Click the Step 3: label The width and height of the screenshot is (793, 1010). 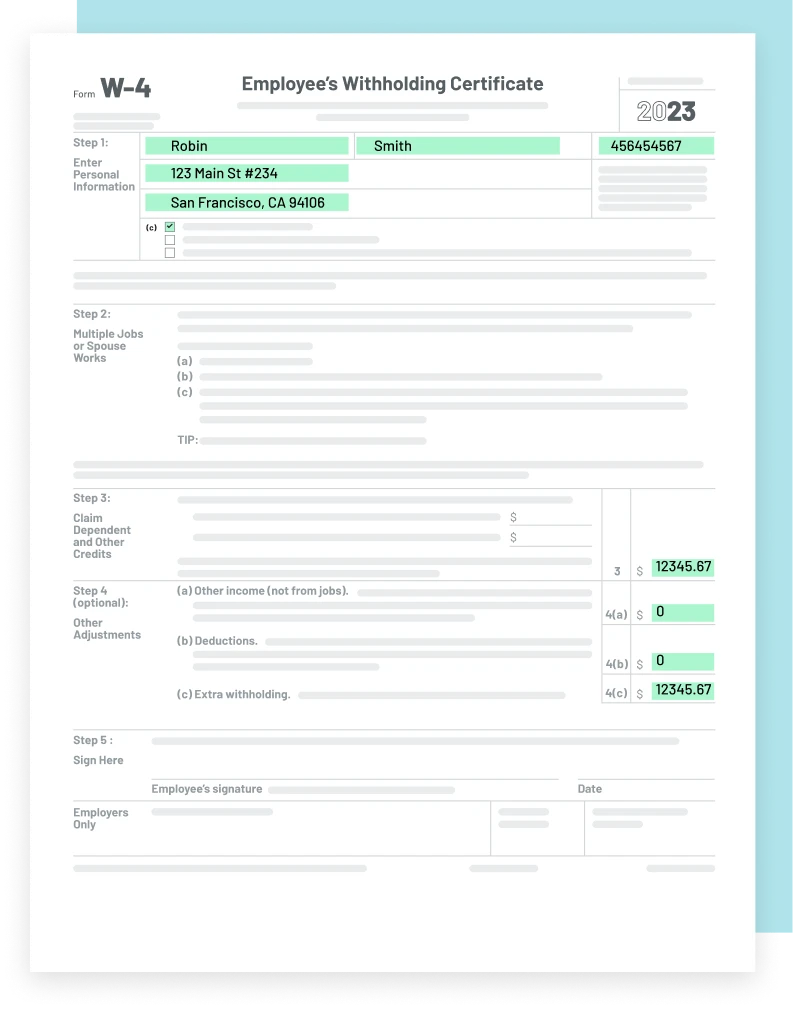(x=91, y=498)
